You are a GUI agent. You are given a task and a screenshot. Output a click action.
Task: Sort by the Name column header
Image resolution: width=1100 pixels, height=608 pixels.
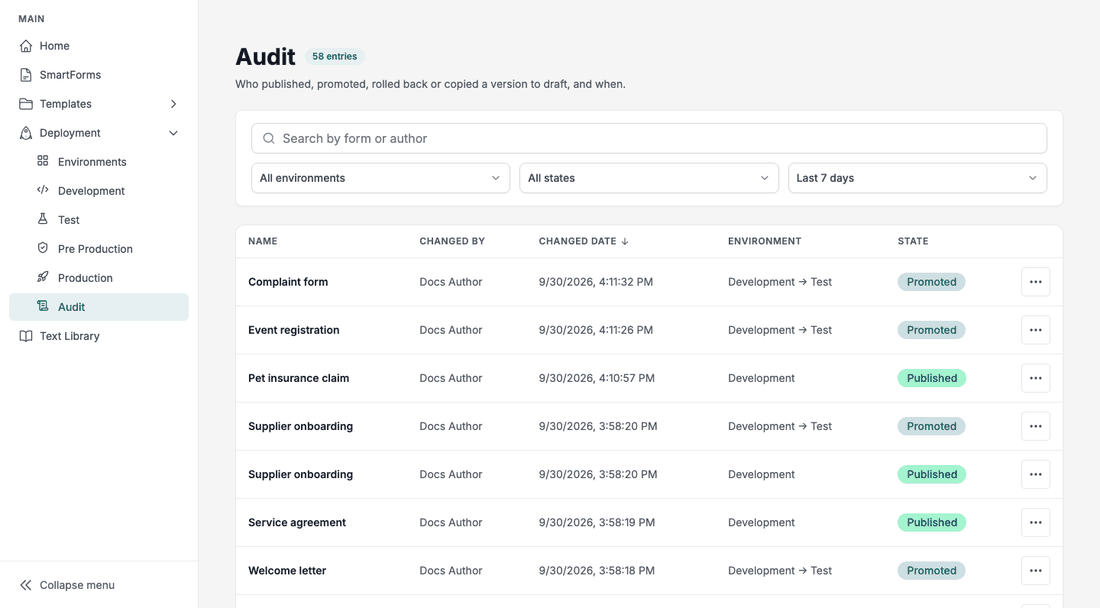[x=262, y=241]
